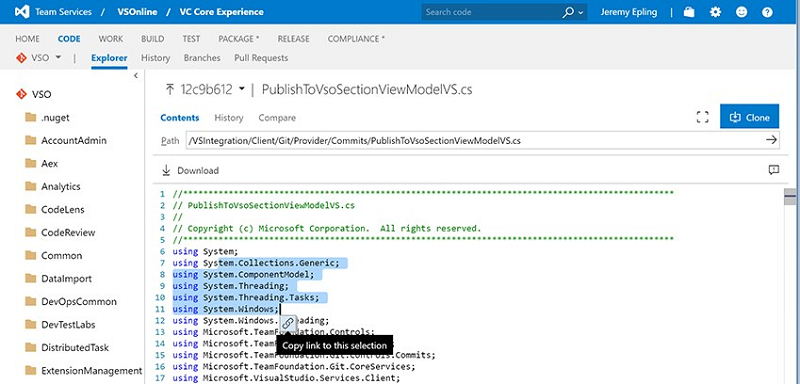
Task: Click the copy link to selection icon
Action: pyautogui.click(x=288, y=323)
